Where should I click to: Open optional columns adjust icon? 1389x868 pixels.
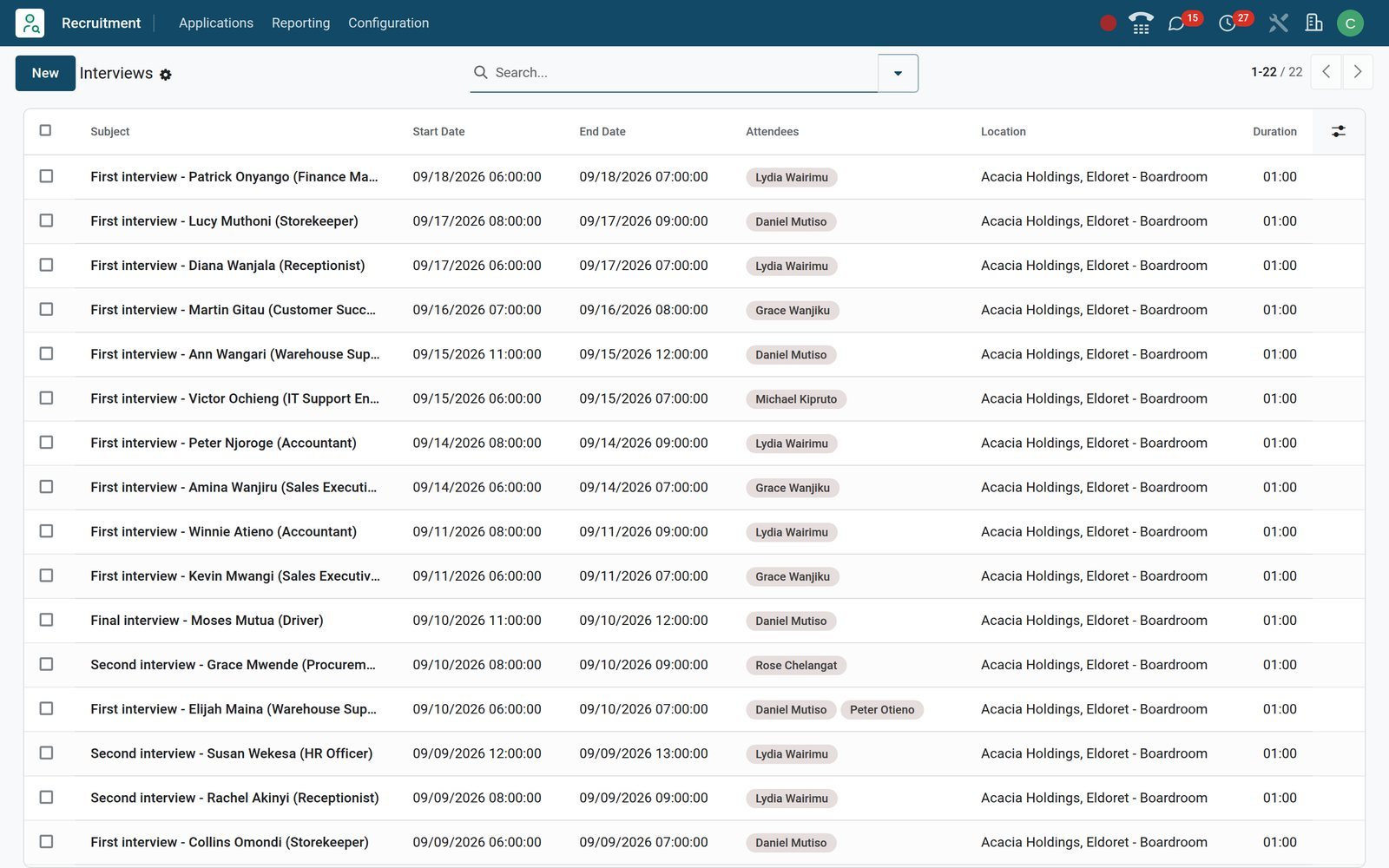(x=1339, y=131)
